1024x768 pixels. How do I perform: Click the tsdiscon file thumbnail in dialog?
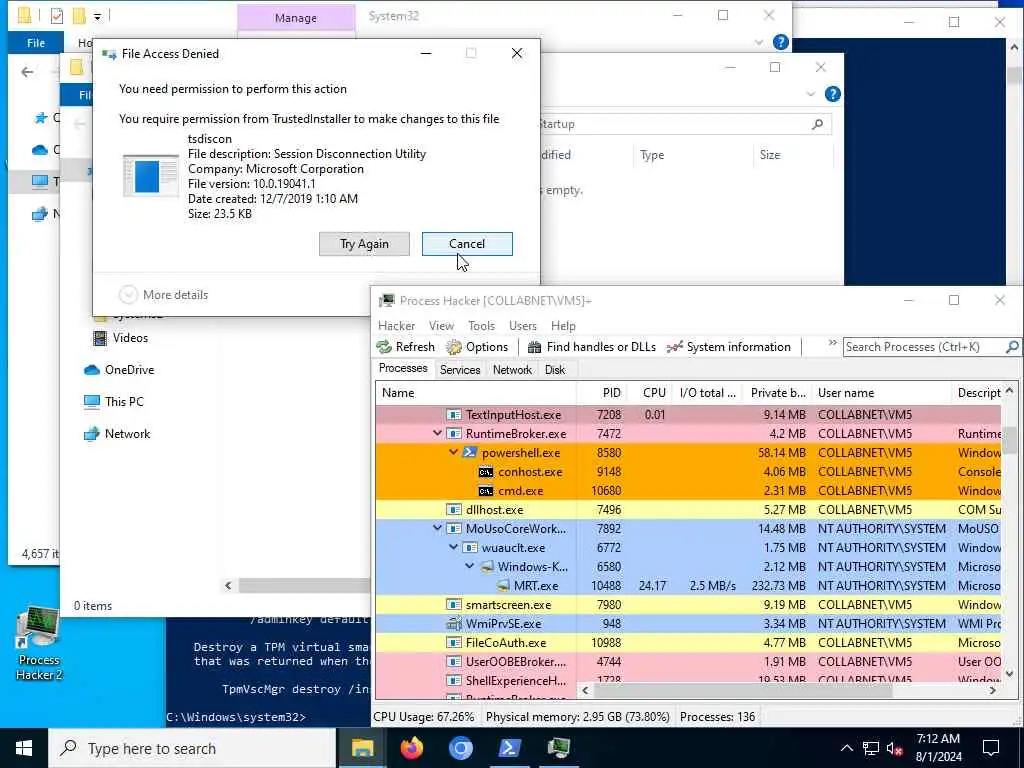point(151,176)
